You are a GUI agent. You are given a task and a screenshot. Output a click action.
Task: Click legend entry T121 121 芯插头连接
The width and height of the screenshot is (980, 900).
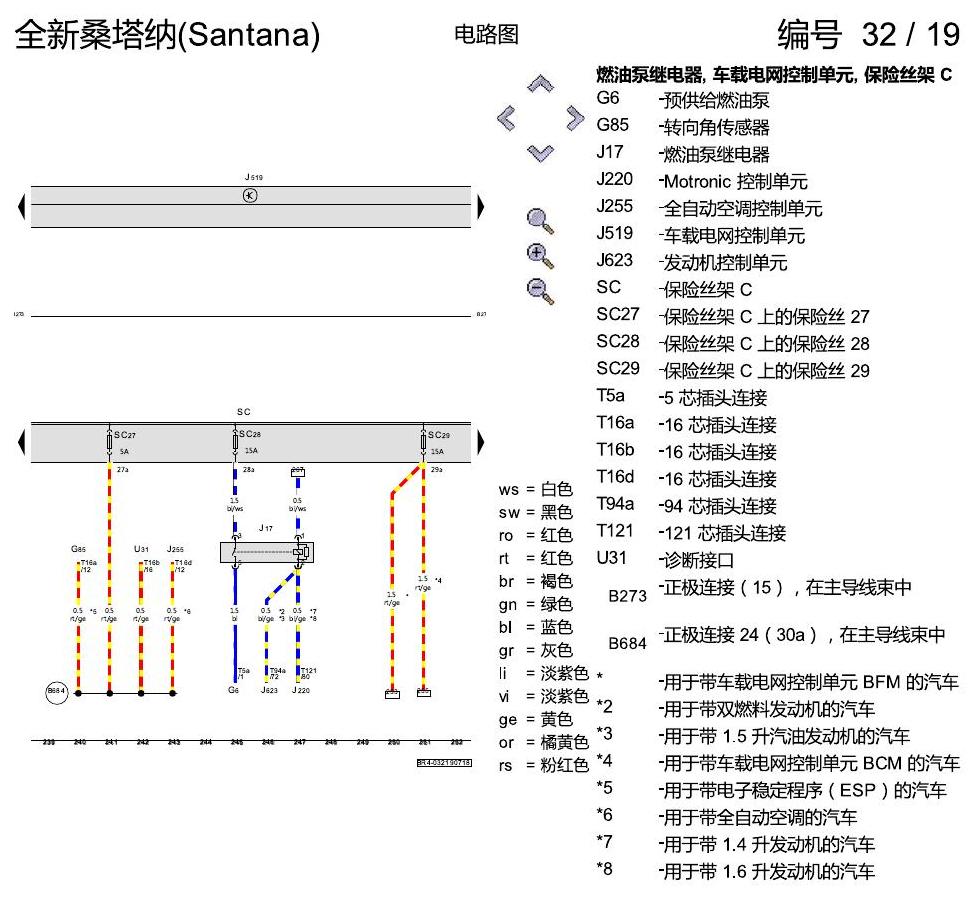tap(691, 532)
